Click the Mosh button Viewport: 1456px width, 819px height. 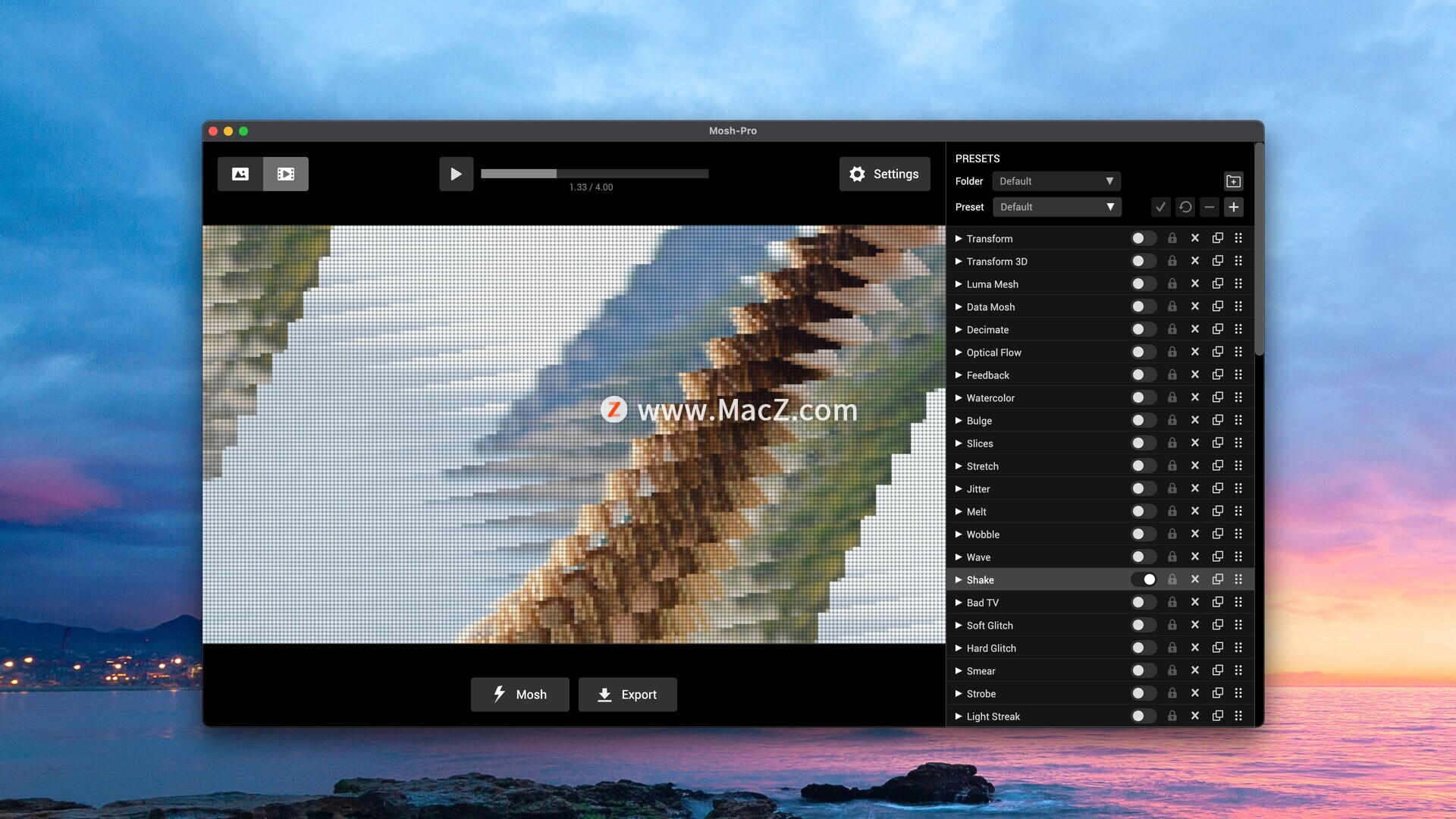click(519, 695)
